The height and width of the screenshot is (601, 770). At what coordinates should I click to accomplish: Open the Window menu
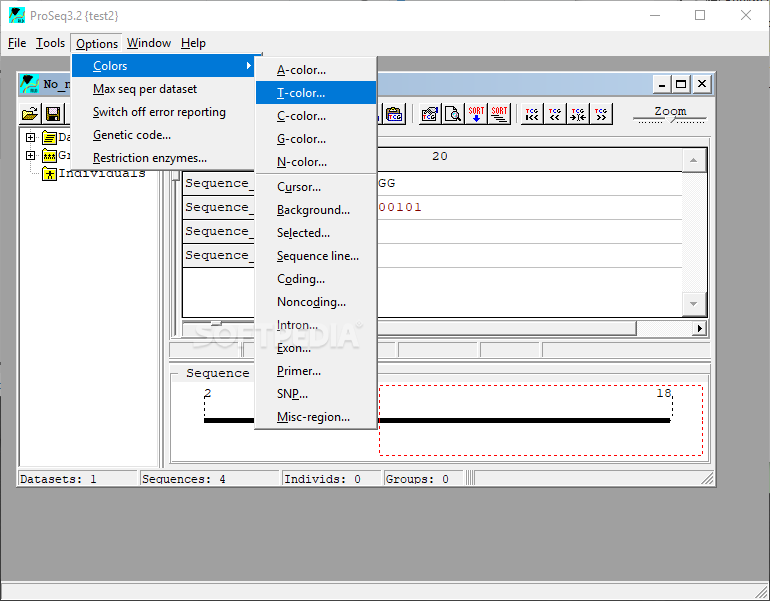pyautogui.click(x=149, y=43)
